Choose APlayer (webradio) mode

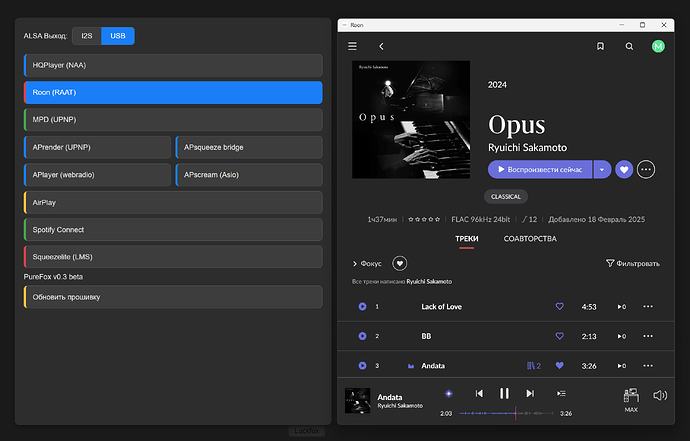(x=97, y=175)
